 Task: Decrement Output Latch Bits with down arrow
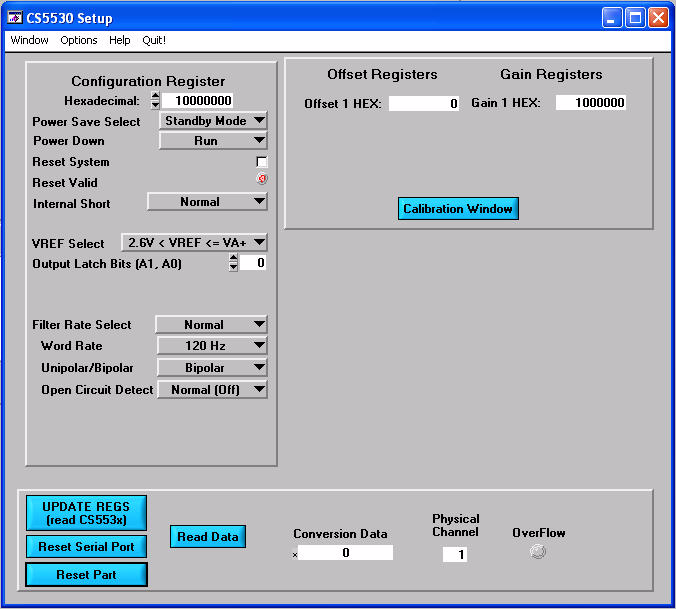233,267
